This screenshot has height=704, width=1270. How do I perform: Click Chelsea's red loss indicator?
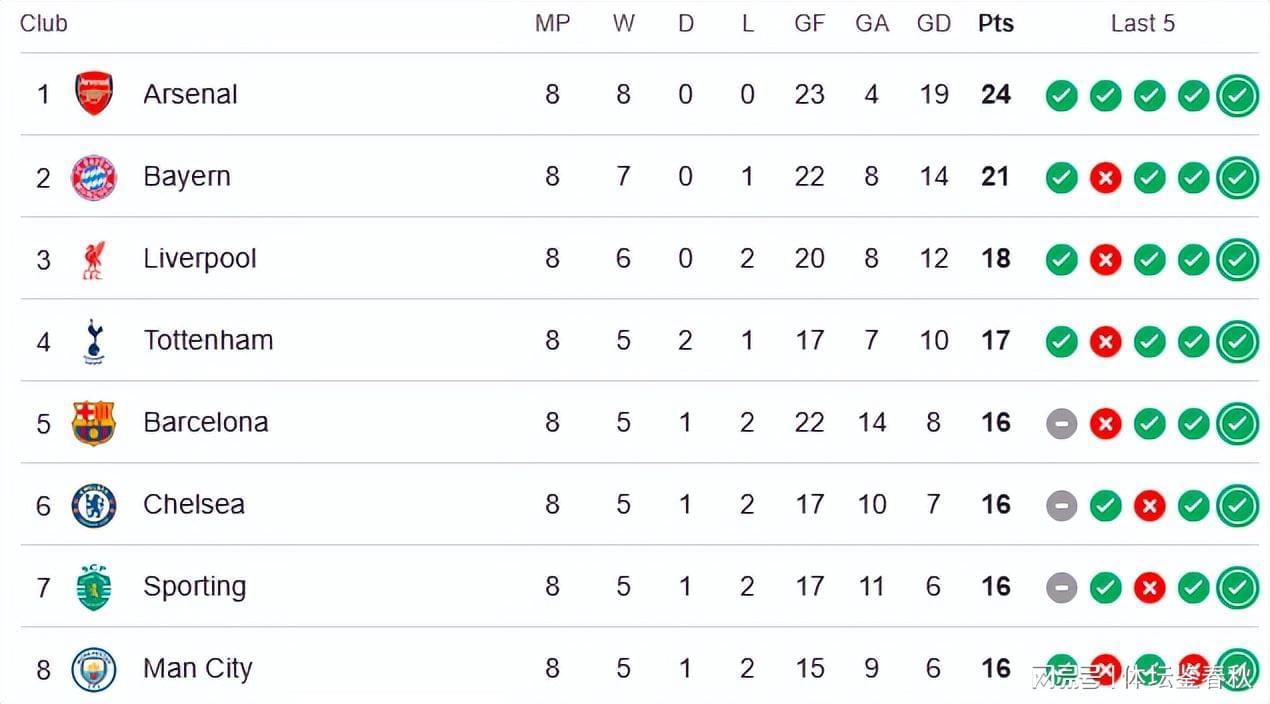pyautogui.click(x=1149, y=506)
